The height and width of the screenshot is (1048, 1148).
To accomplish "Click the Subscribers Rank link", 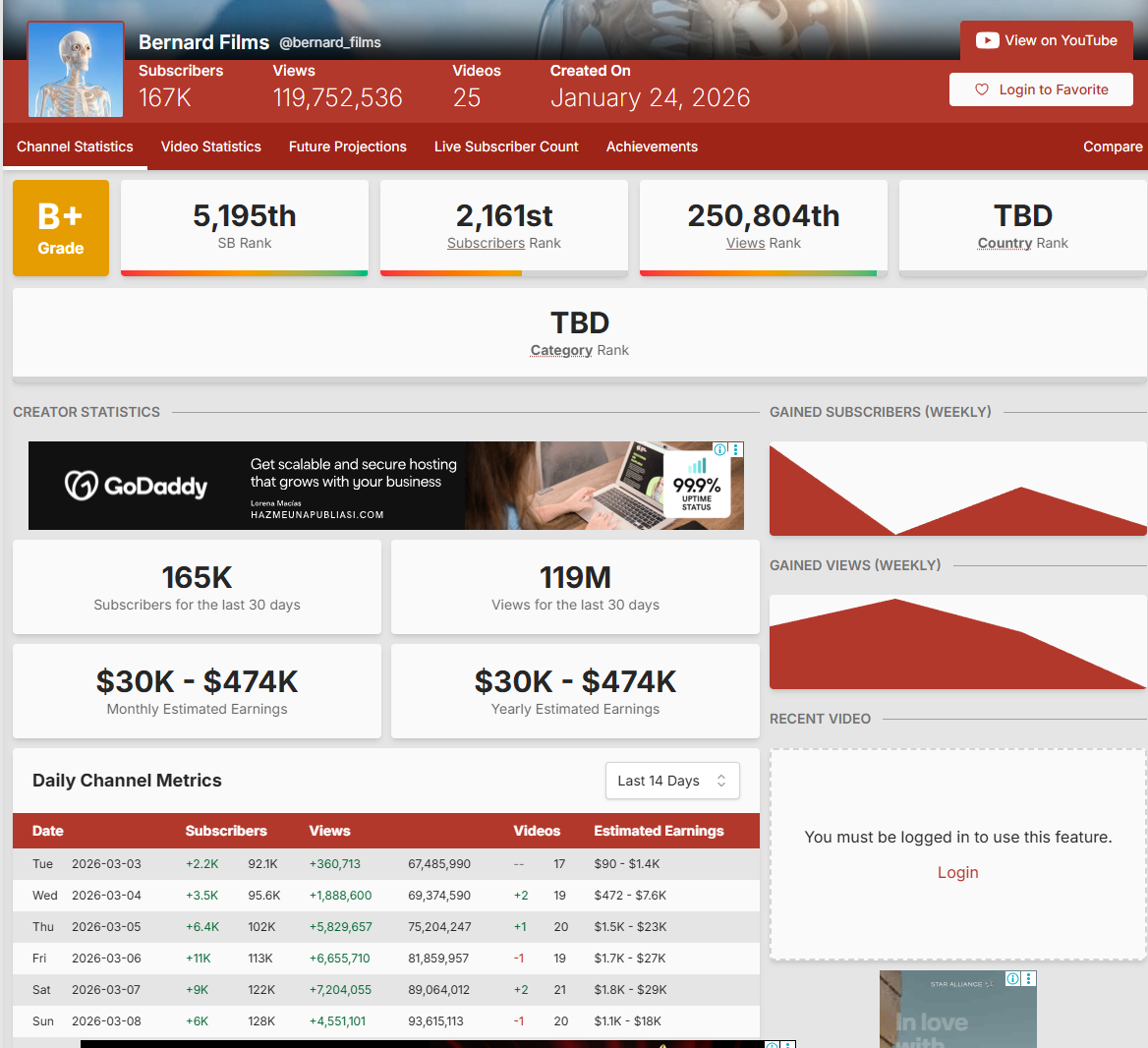I will coord(486,243).
